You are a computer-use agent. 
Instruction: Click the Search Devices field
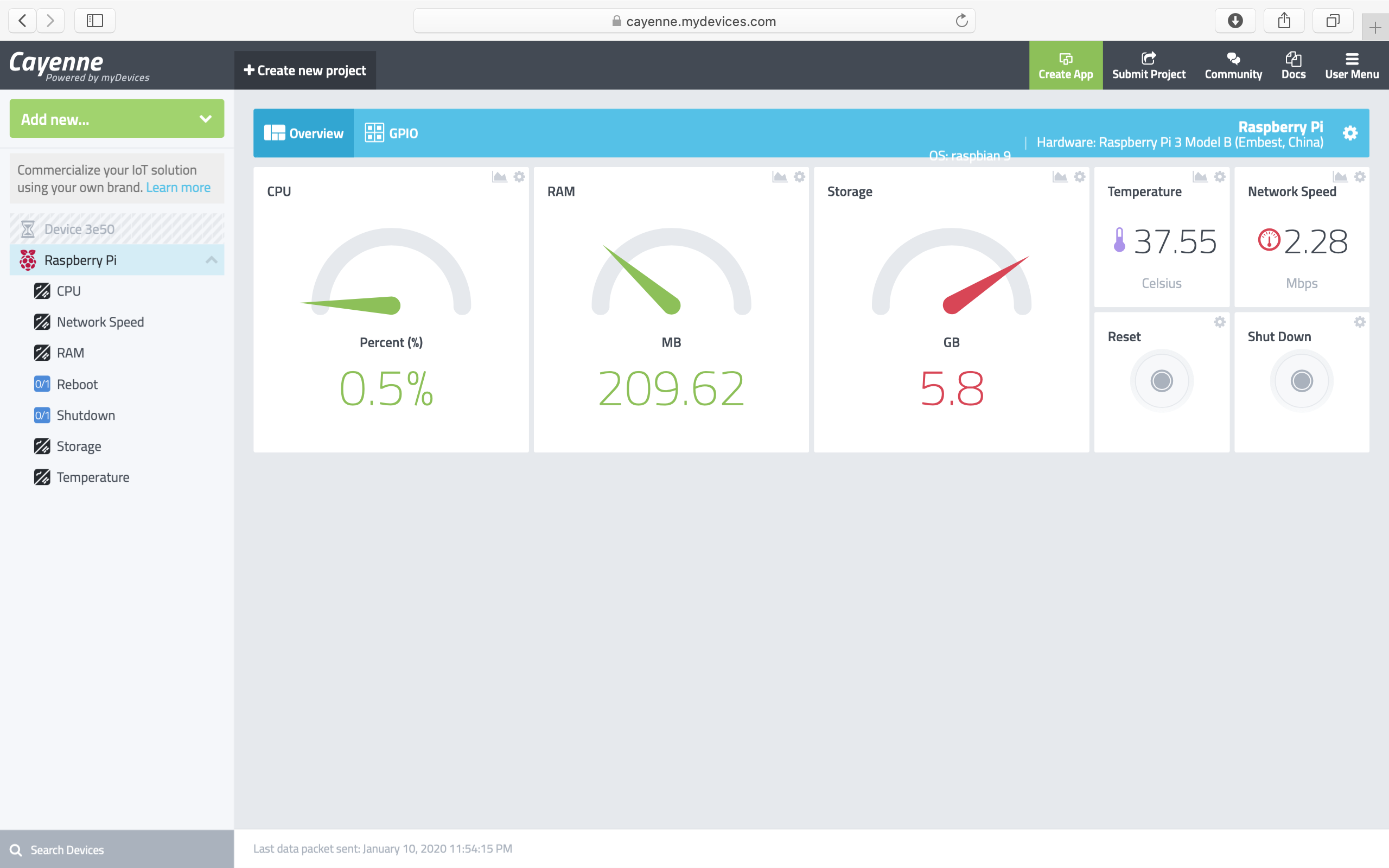(117, 849)
